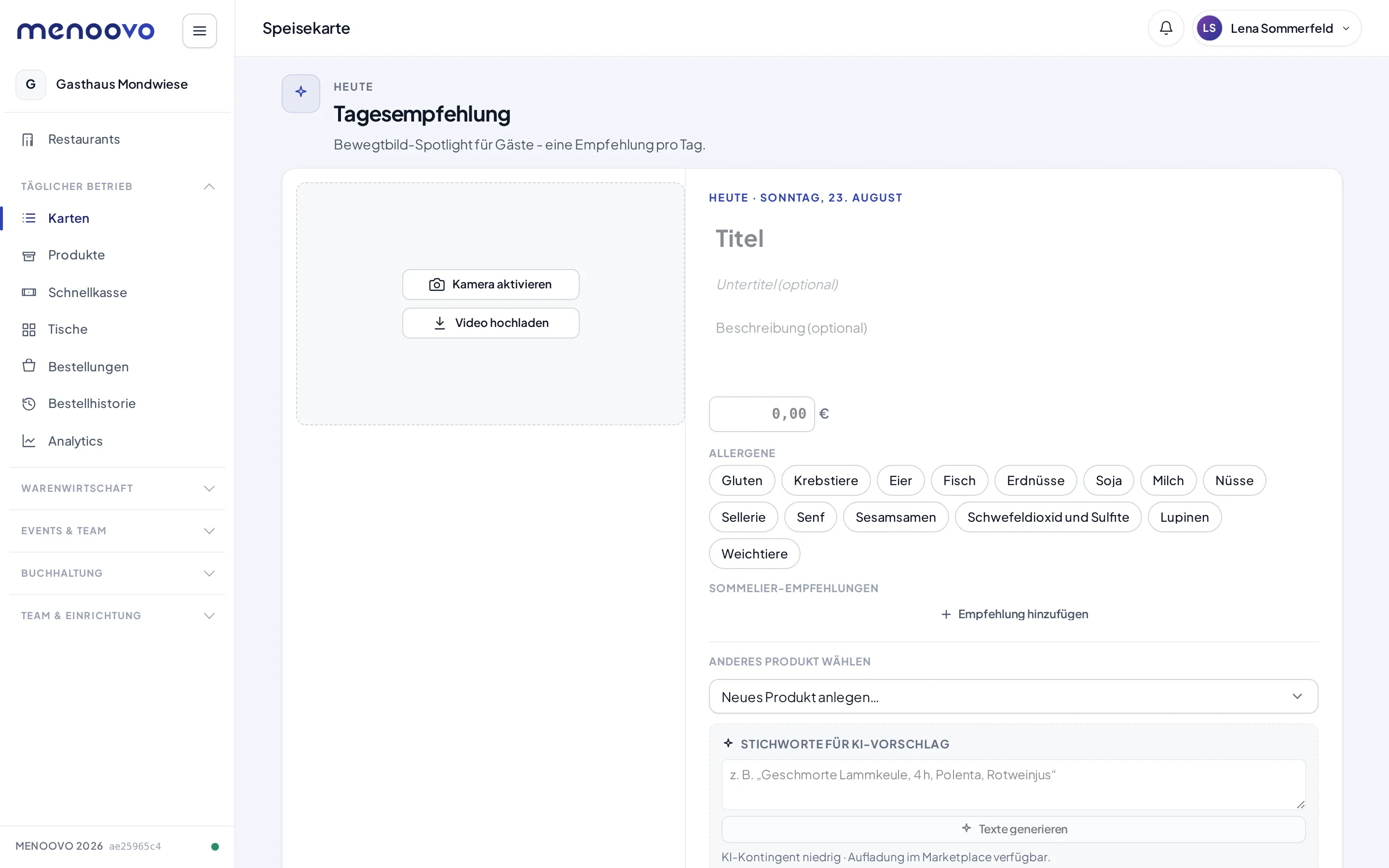The height and width of the screenshot is (868, 1389).
Task: Click the sparkle icon beside Tagesempfehlung
Action: tap(301, 93)
